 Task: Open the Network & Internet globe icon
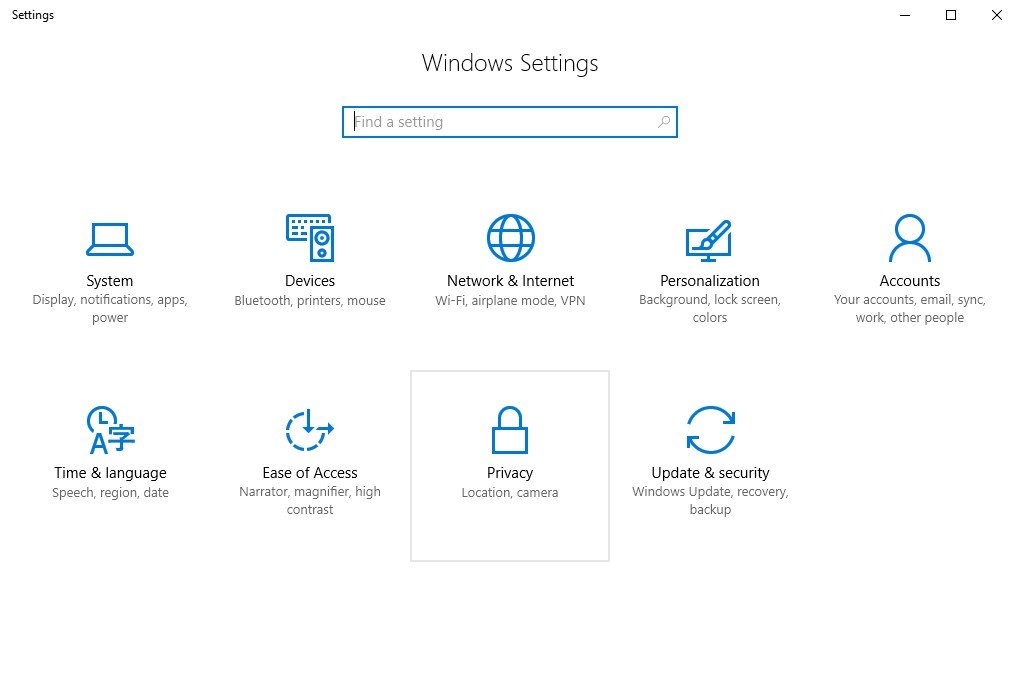click(x=510, y=238)
